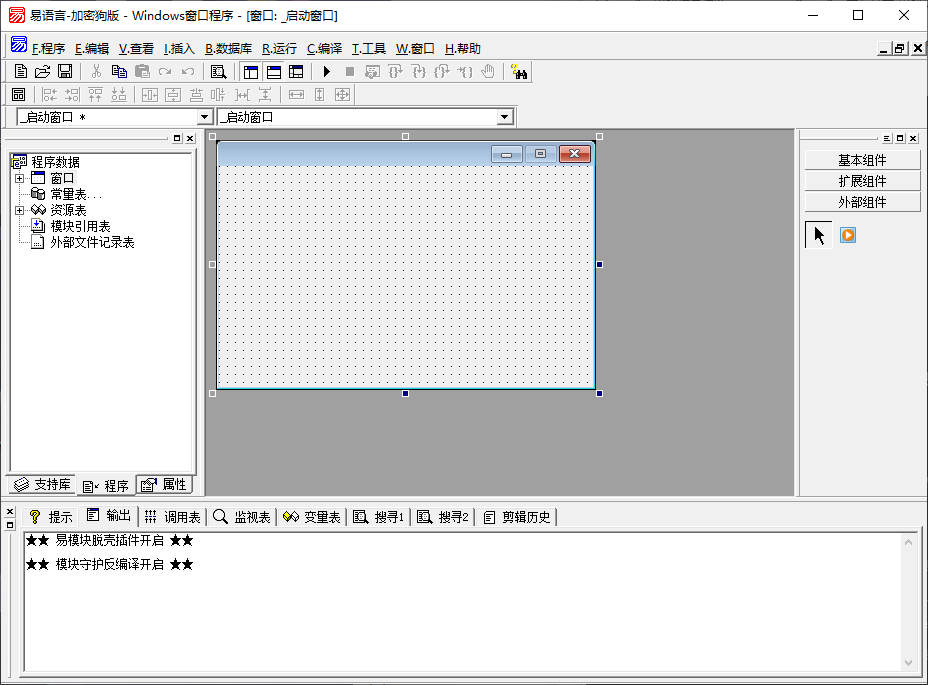
Task: Select the orange media player component
Action: point(848,235)
